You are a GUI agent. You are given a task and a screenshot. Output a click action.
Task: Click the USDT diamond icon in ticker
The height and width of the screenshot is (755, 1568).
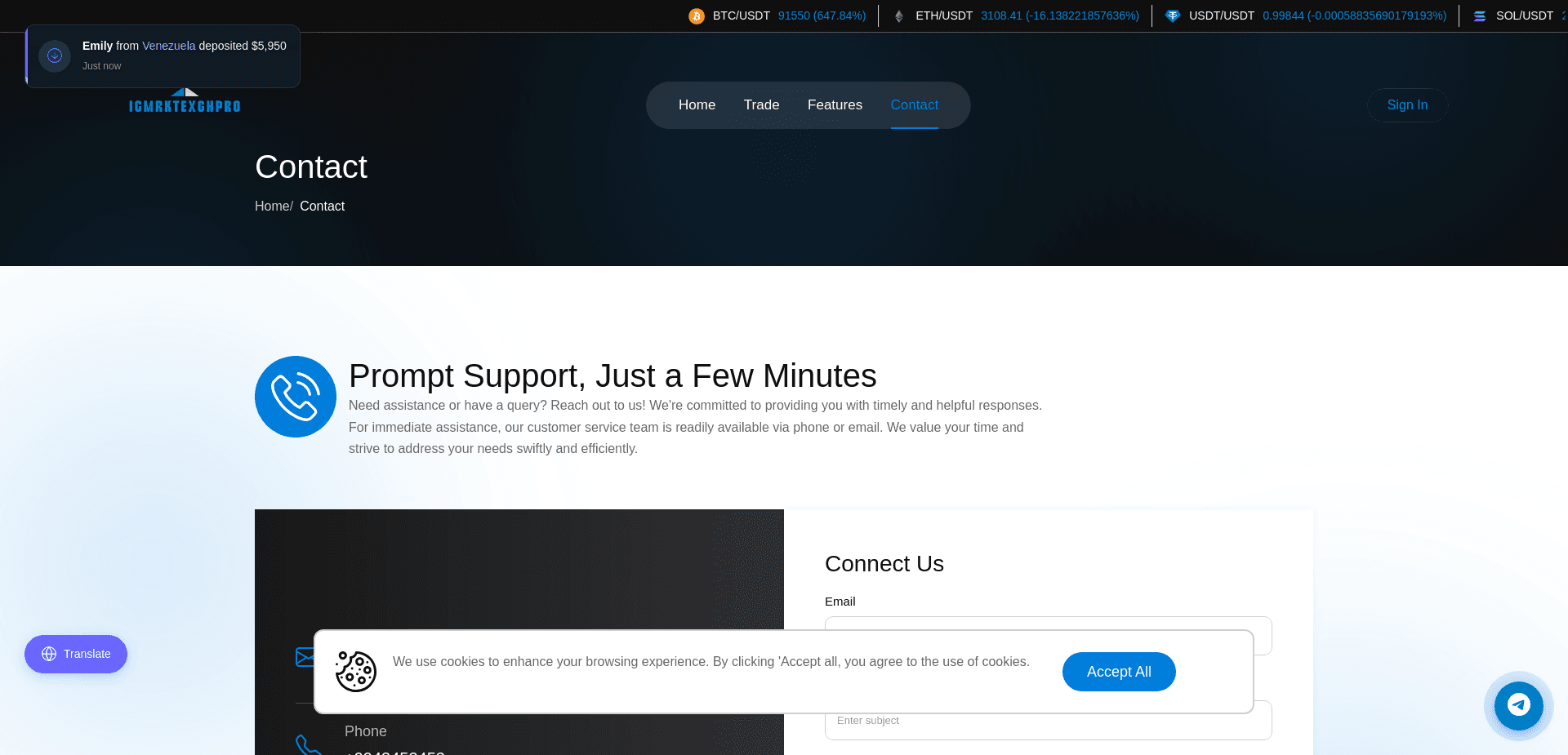click(x=1172, y=16)
